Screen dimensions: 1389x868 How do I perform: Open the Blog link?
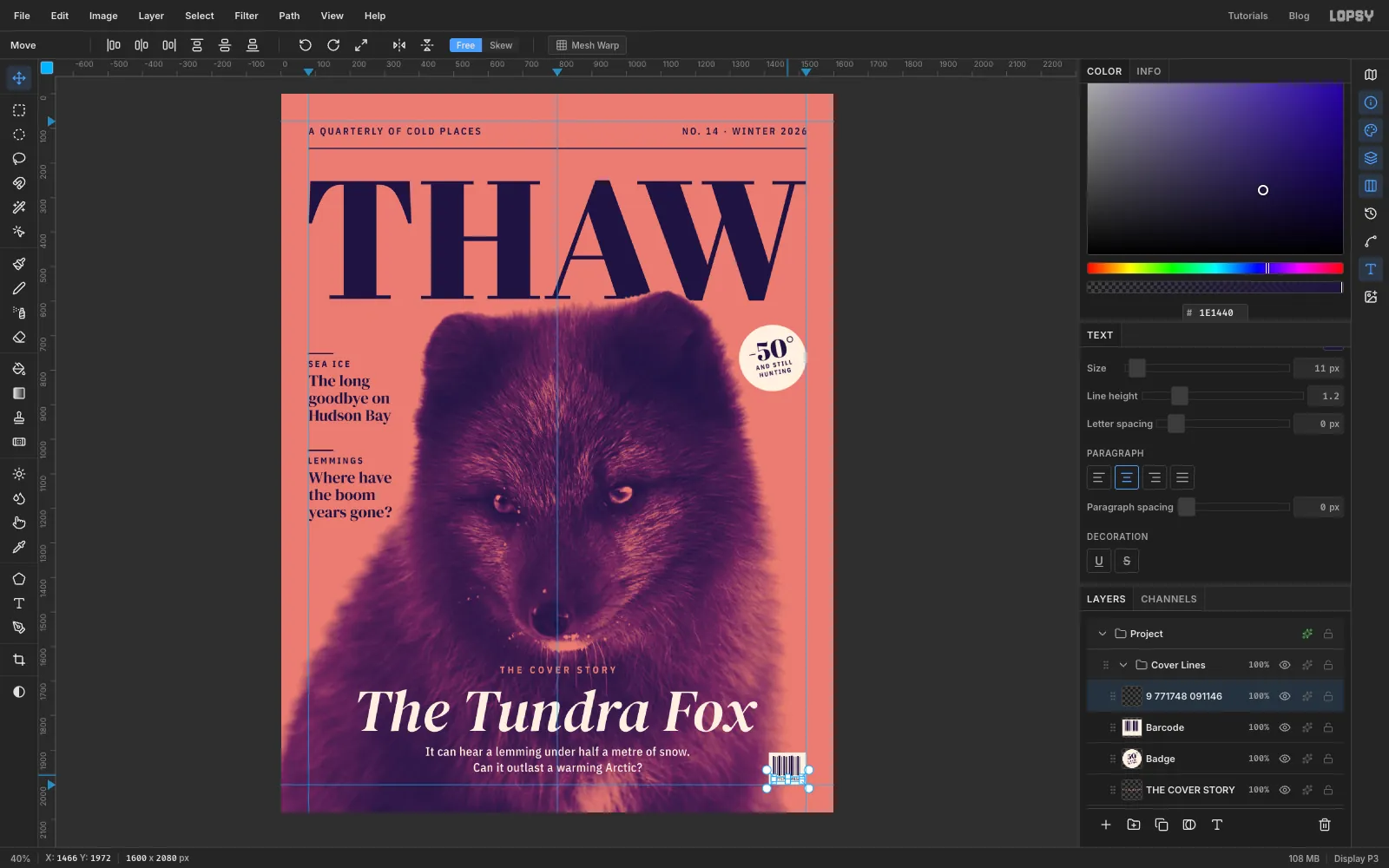(x=1299, y=16)
